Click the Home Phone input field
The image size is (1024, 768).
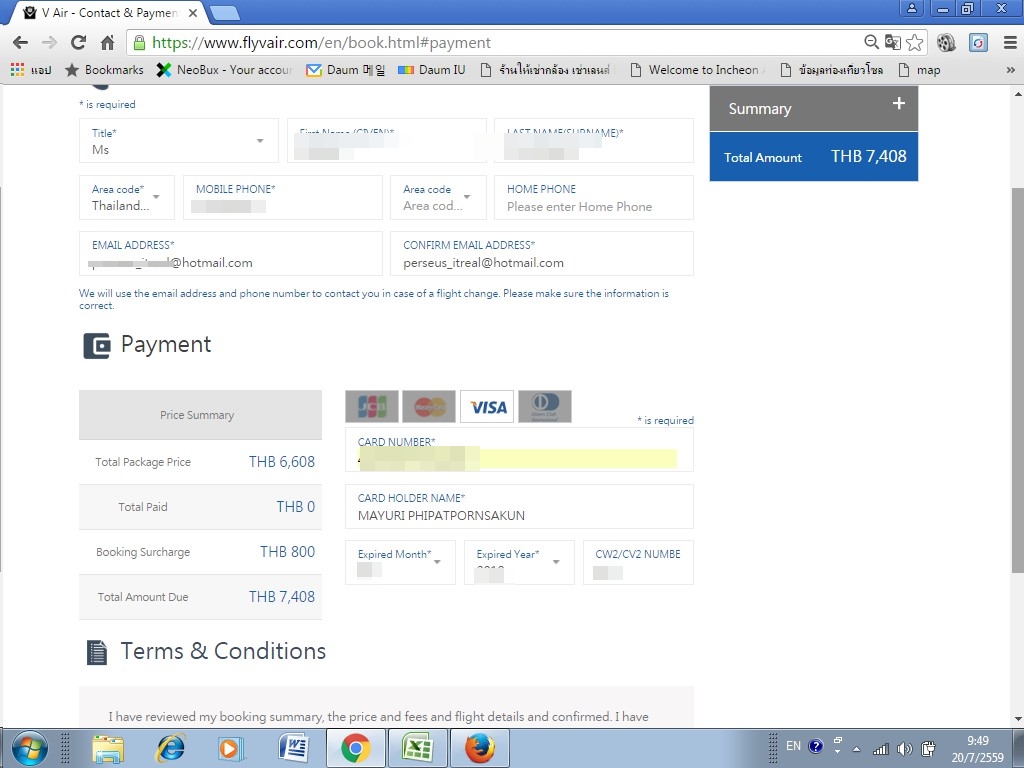pos(594,197)
